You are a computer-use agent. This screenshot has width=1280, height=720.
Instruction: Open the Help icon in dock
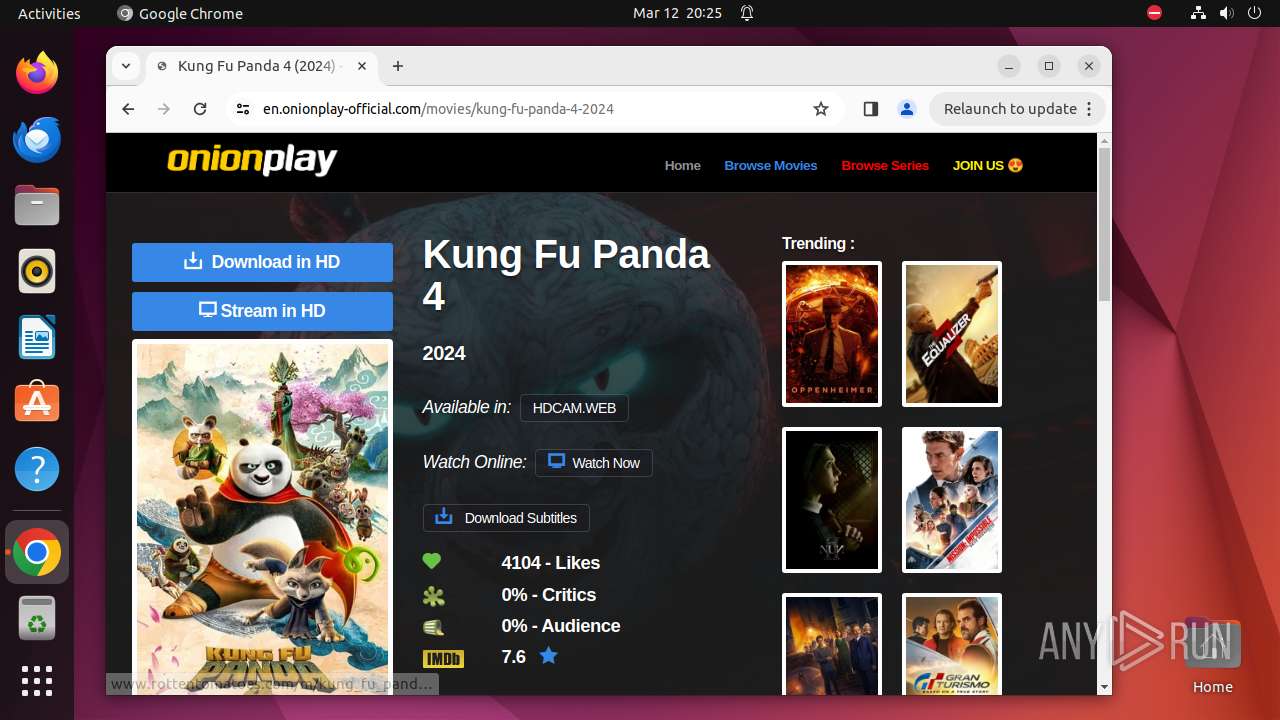[37, 469]
